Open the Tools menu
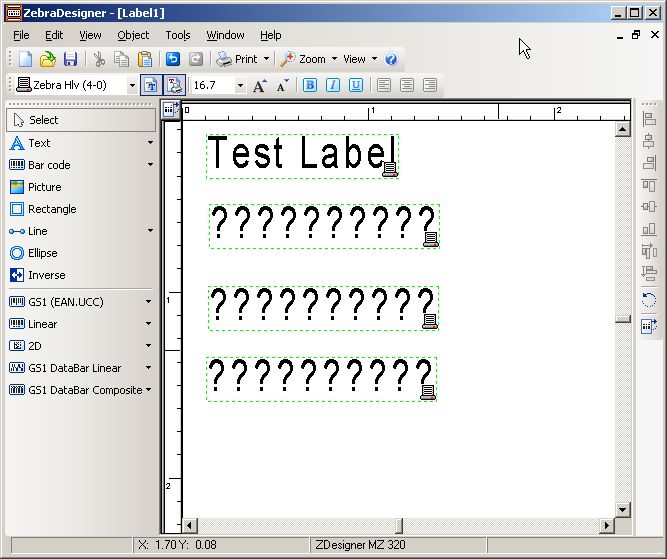This screenshot has width=667, height=559. click(177, 35)
